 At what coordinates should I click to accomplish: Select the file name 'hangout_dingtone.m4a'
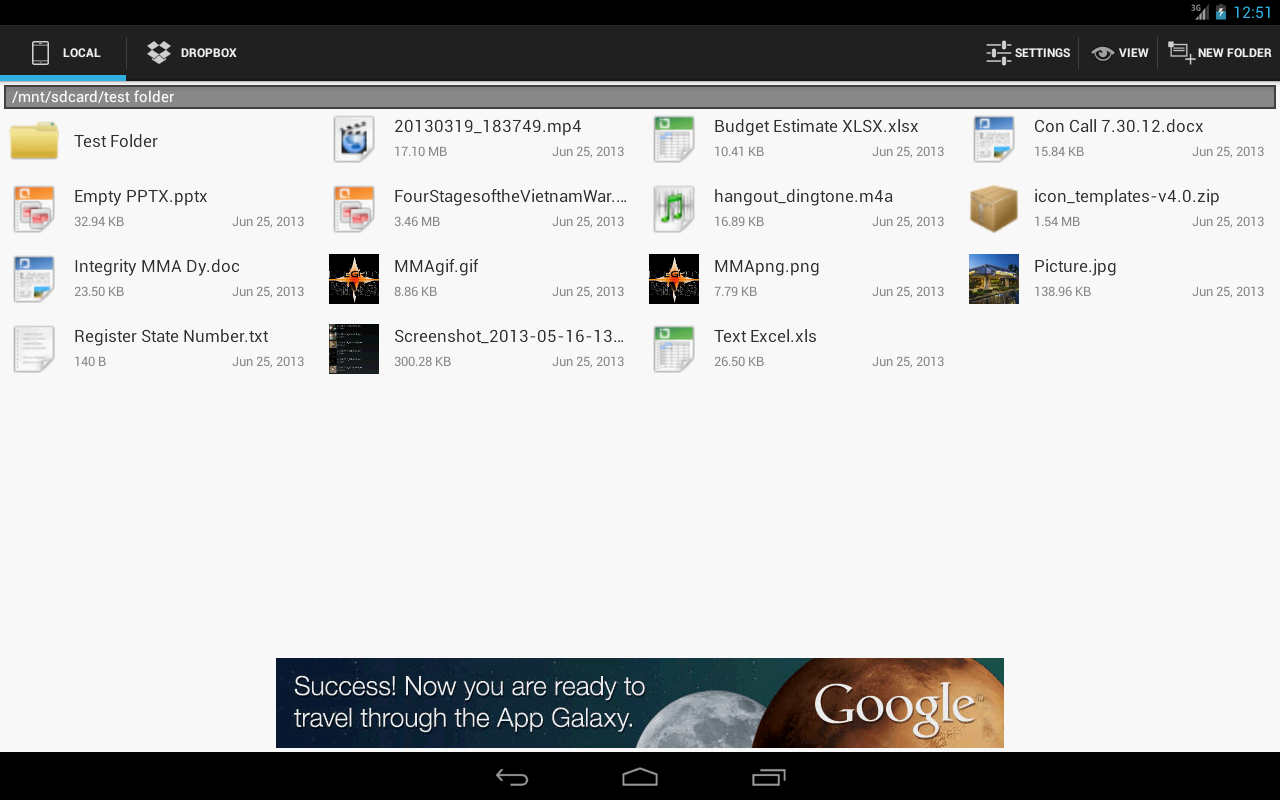coord(803,197)
